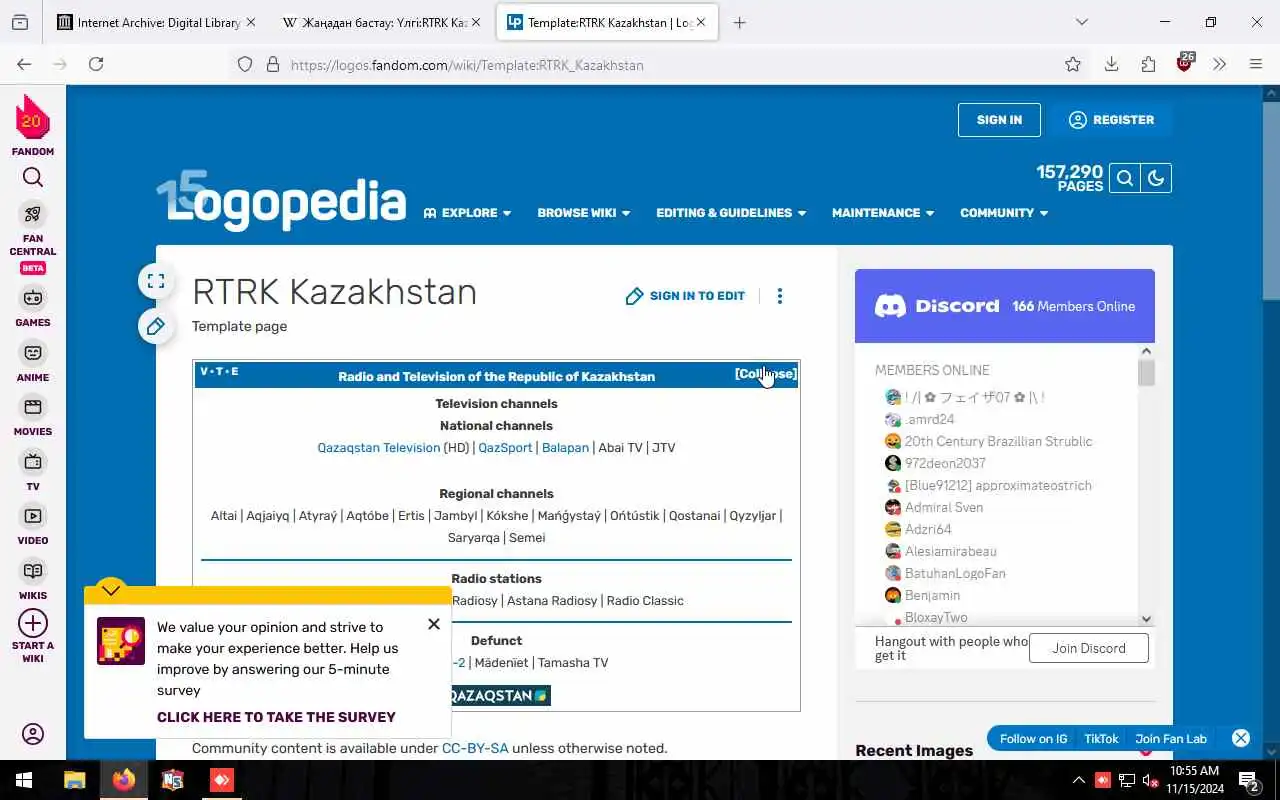Viewport: 1280px width, 800px height.
Task: Open Fan Central beta
Action: (x=33, y=238)
